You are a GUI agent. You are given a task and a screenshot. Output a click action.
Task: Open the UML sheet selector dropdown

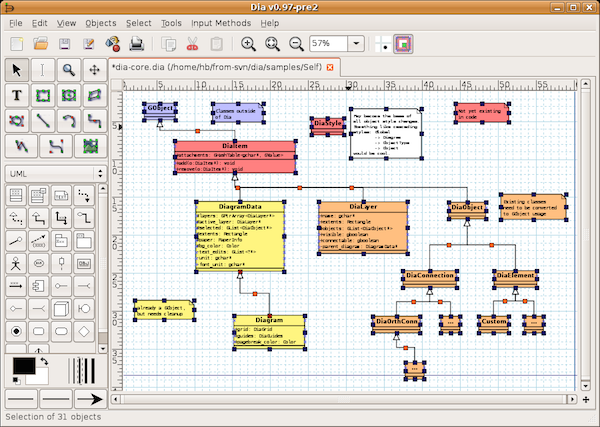pos(55,174)
